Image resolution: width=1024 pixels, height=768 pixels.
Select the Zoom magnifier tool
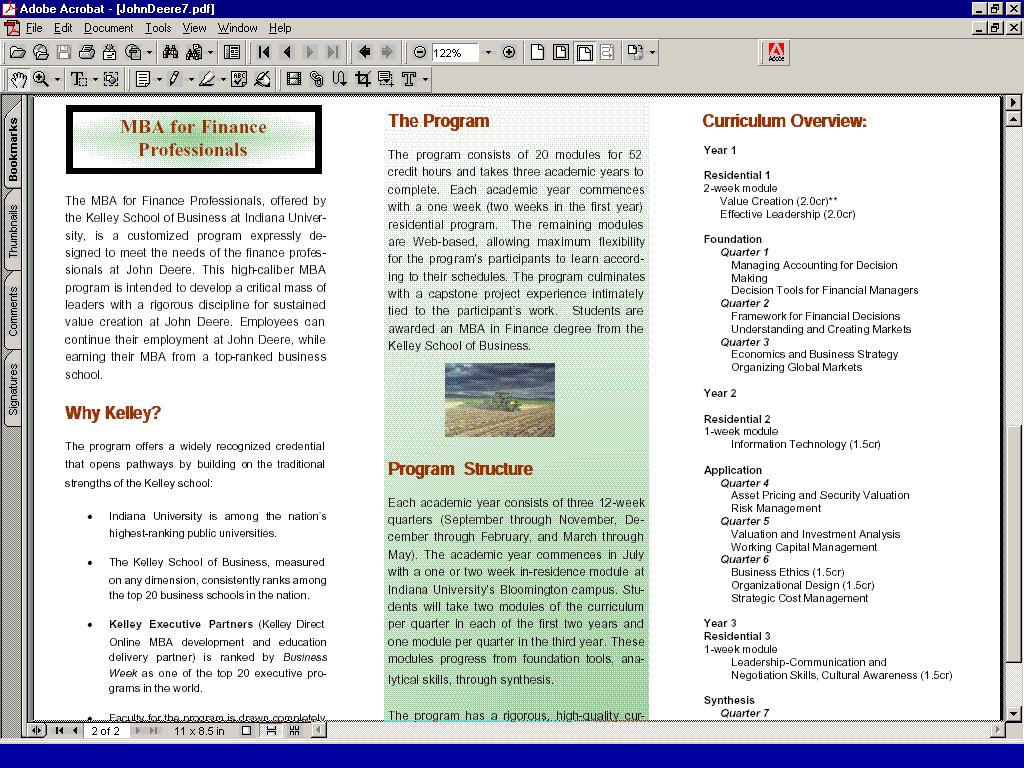pos(41,80)
